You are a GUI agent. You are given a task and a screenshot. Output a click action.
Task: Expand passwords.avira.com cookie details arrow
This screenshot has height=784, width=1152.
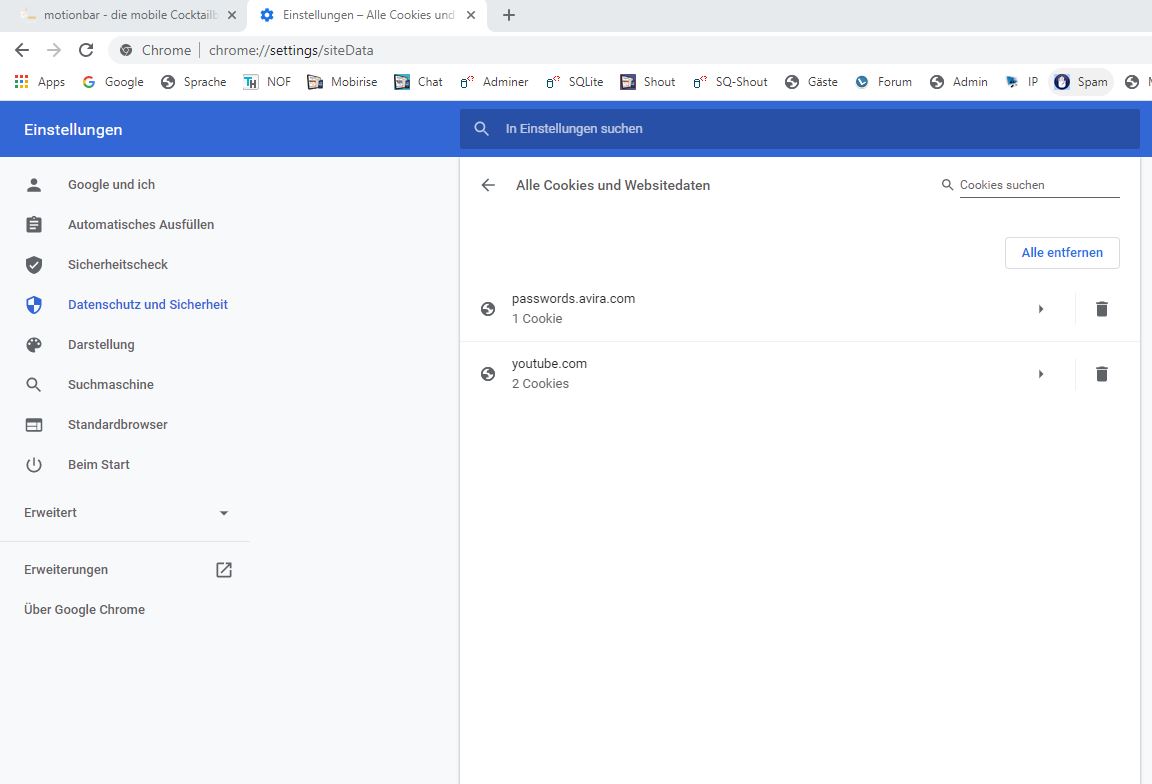(1041, 309)
